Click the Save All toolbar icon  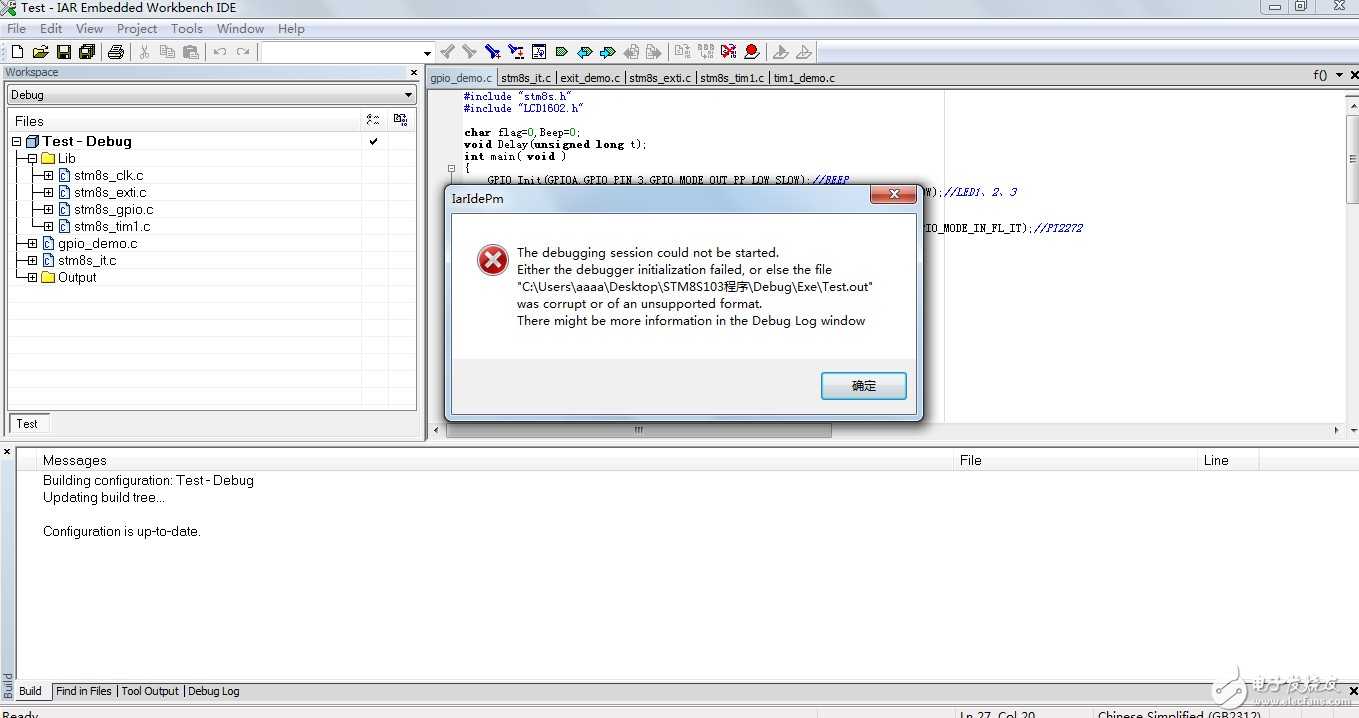click(x=87, y=52)
